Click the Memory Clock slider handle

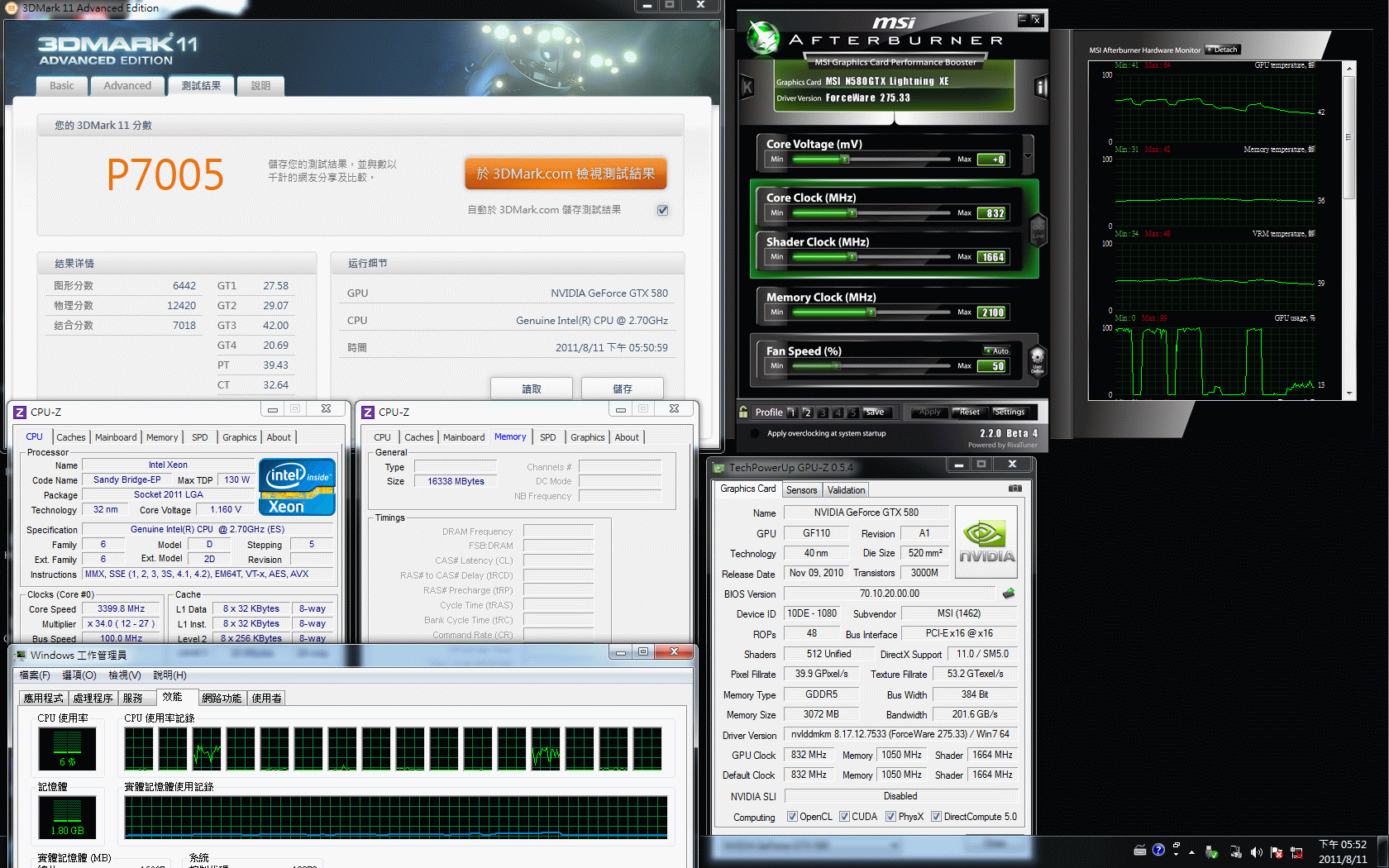click(x=871, y=312)
